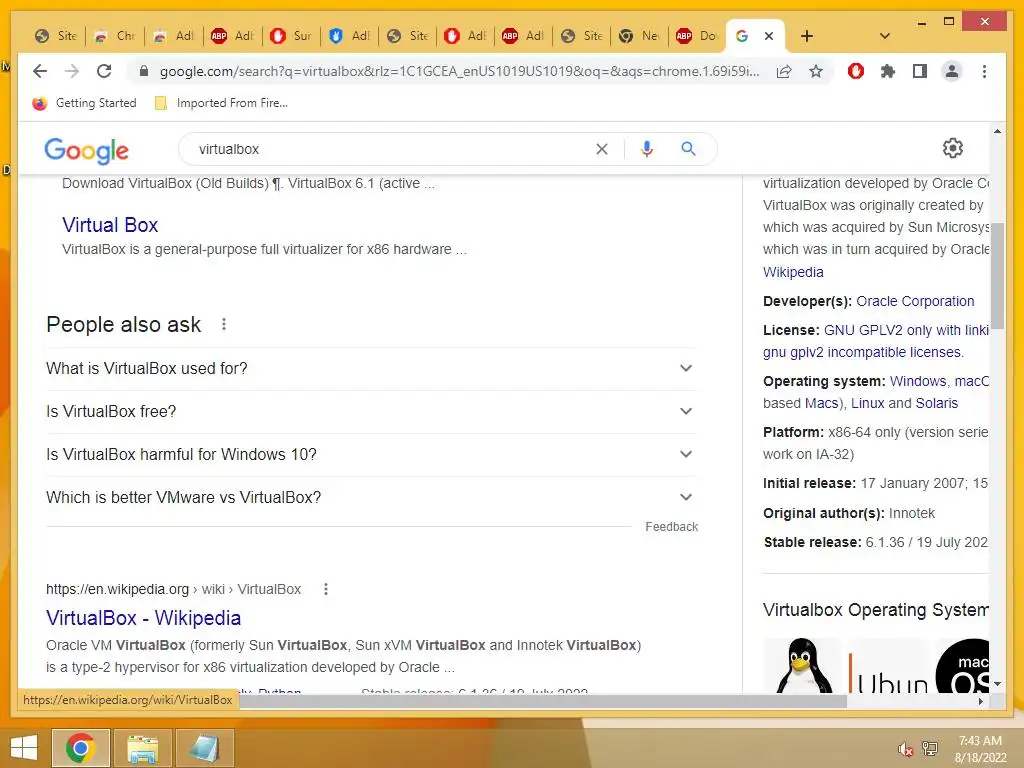
Task: Open the Chrome three-dot menu
Action: 984,71
